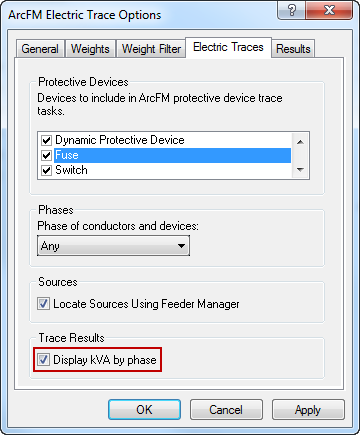Click the Apply button
The image size is (360, 435).
[x=308, y=410]
